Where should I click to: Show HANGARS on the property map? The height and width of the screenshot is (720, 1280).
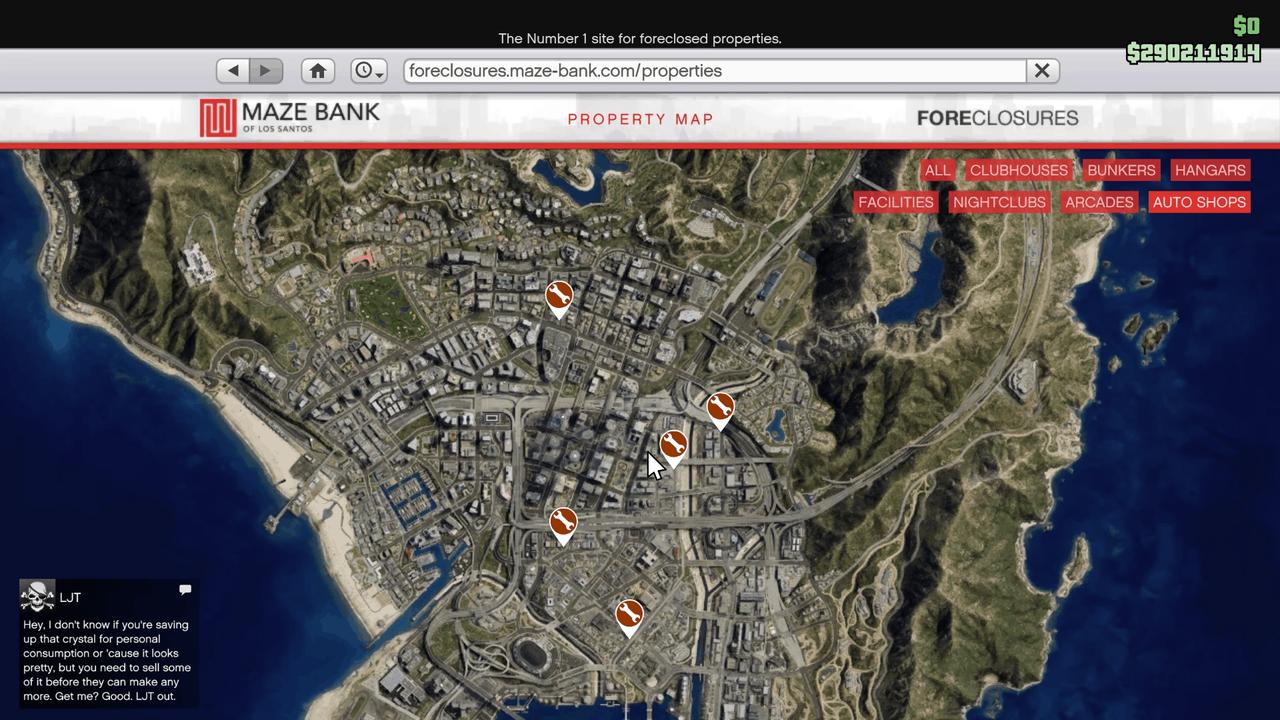coord(1210,170)
